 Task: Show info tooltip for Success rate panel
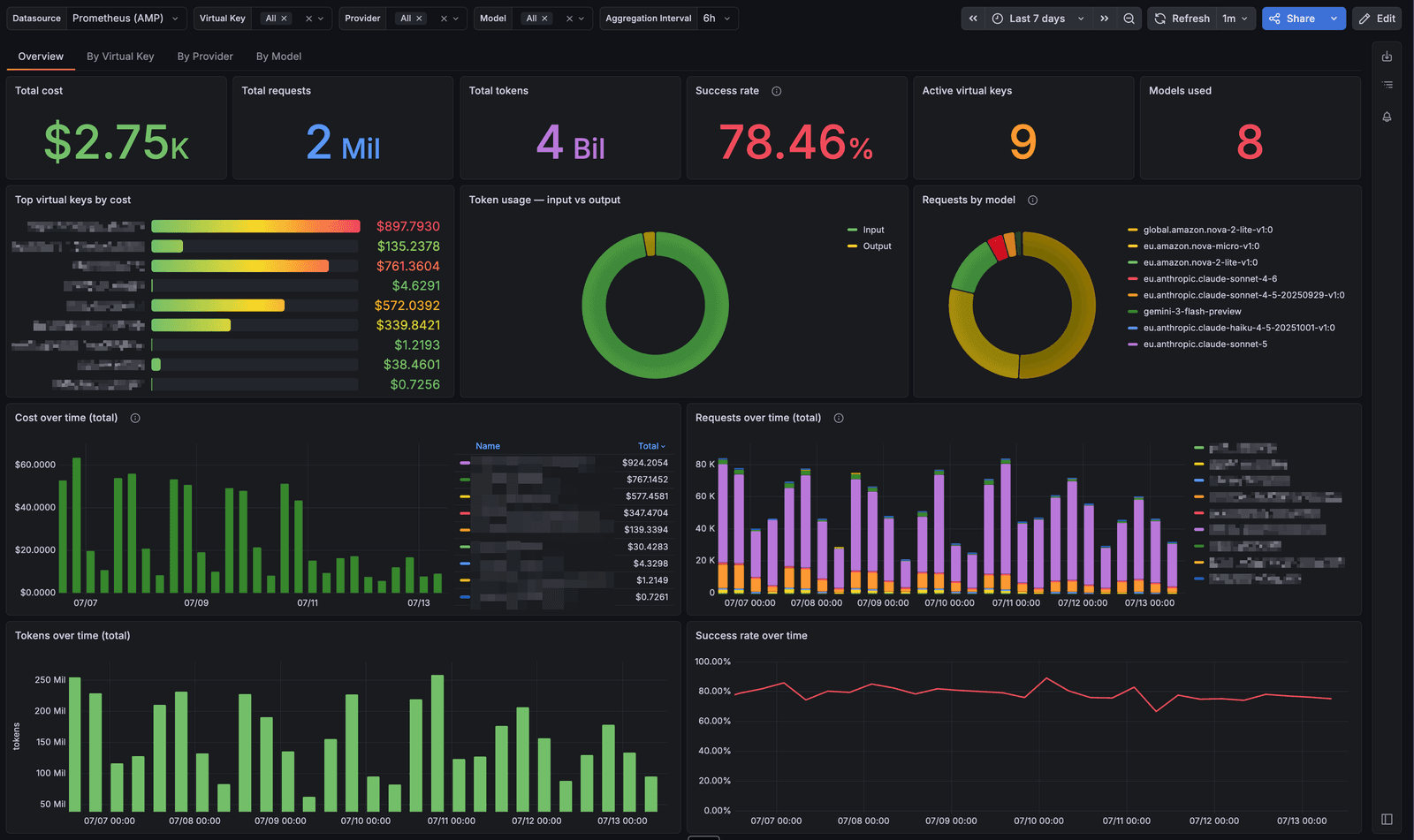click(776, 91)
